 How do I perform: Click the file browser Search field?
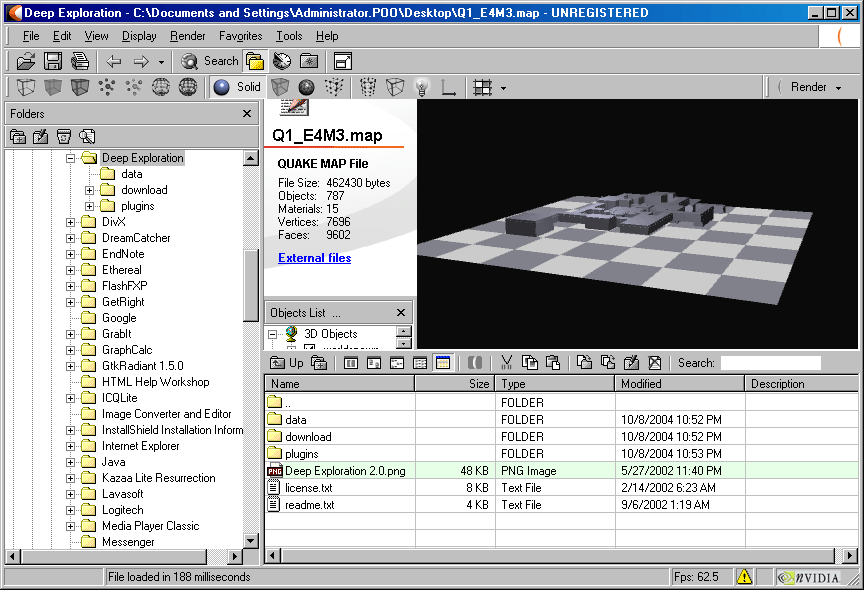[x=770, y=363]
